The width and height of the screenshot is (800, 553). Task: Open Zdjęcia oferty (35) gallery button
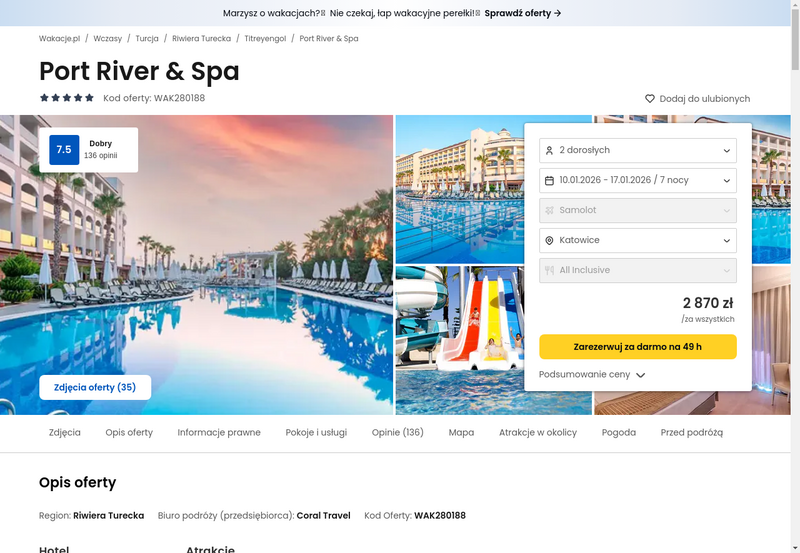(95, 387)
